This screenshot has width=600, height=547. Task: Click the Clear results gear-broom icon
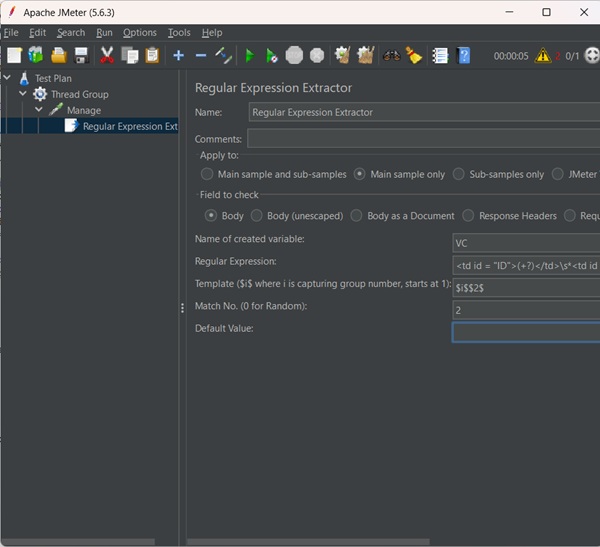point(342,56)
